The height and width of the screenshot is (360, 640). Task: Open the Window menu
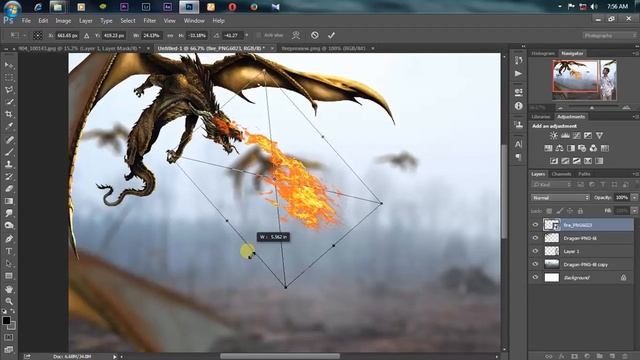pos(194,20)
